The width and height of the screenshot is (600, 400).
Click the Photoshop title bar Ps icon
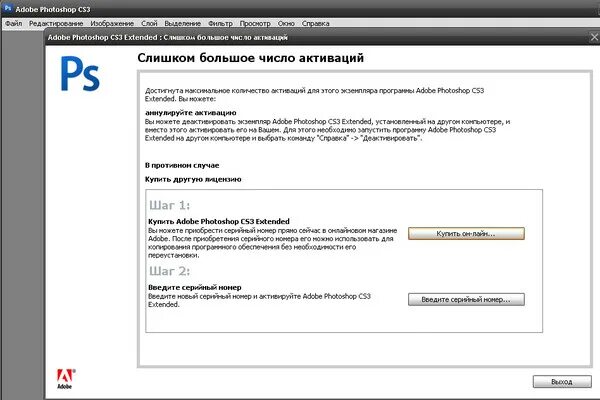pos(8,8)
